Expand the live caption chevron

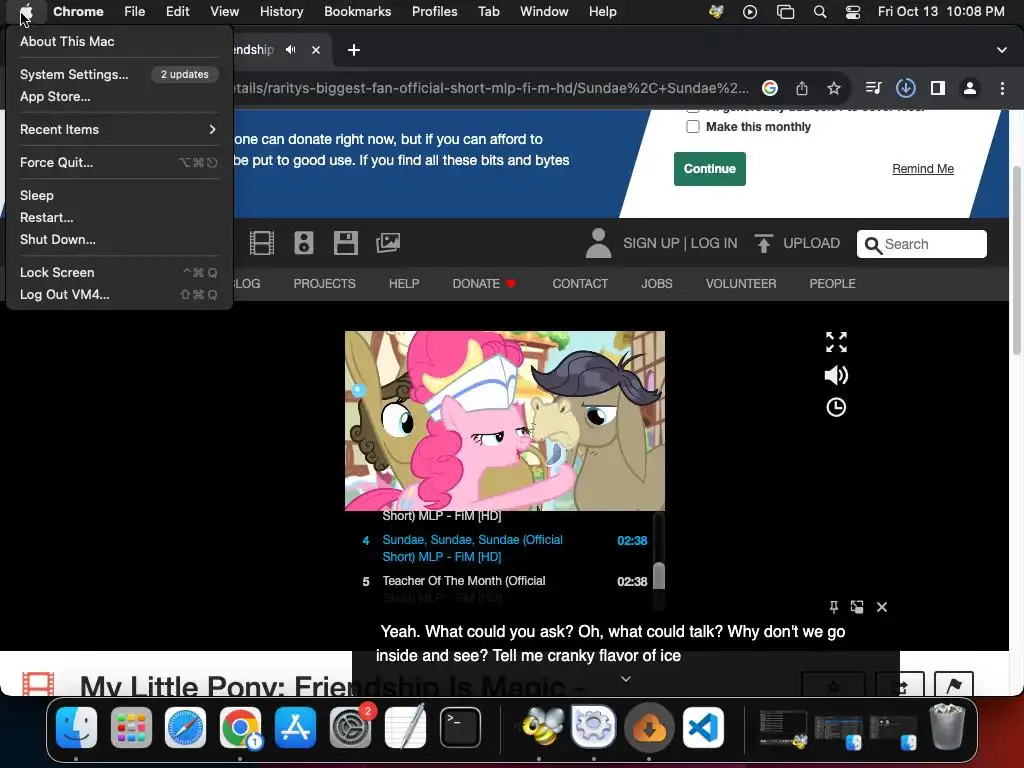pos(626,679)
